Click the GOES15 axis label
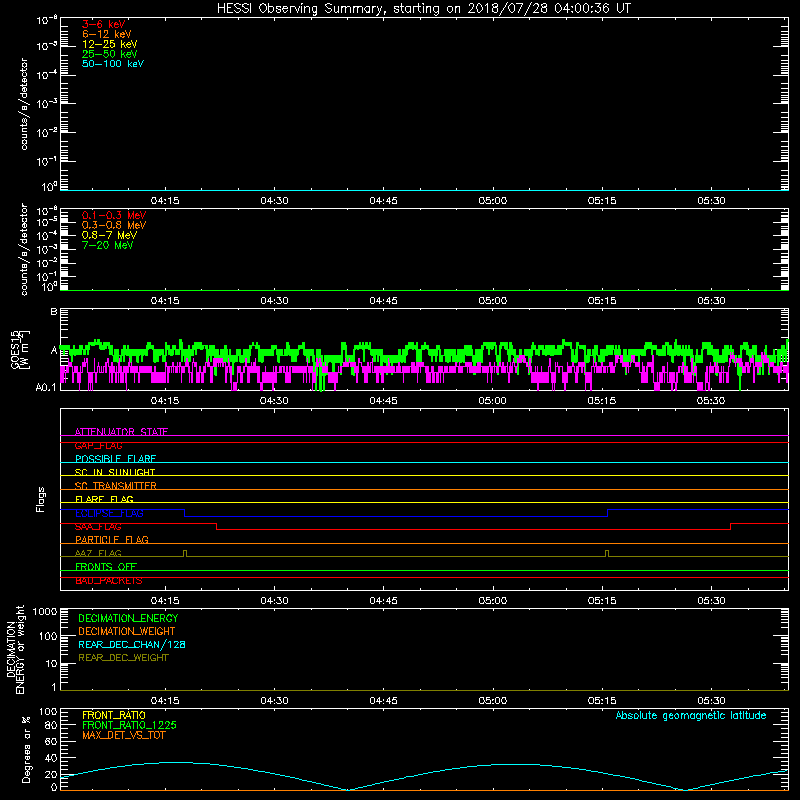800x800 pixels. coord(15,349)
